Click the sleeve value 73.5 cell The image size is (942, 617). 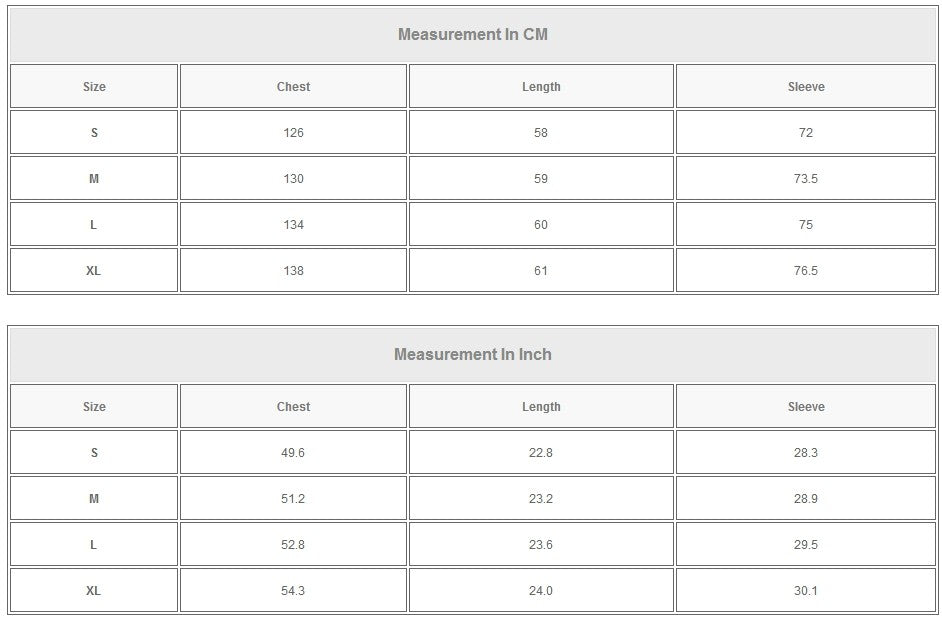point(806,179)
